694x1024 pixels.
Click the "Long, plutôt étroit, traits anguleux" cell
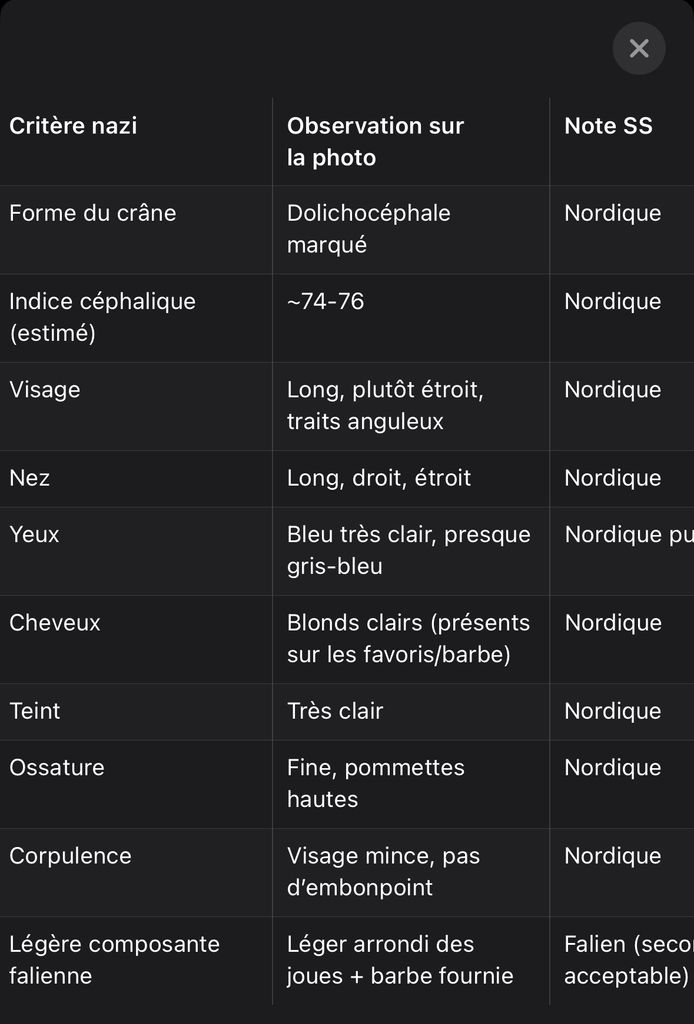pyautogui.click(x=385, y=405)
